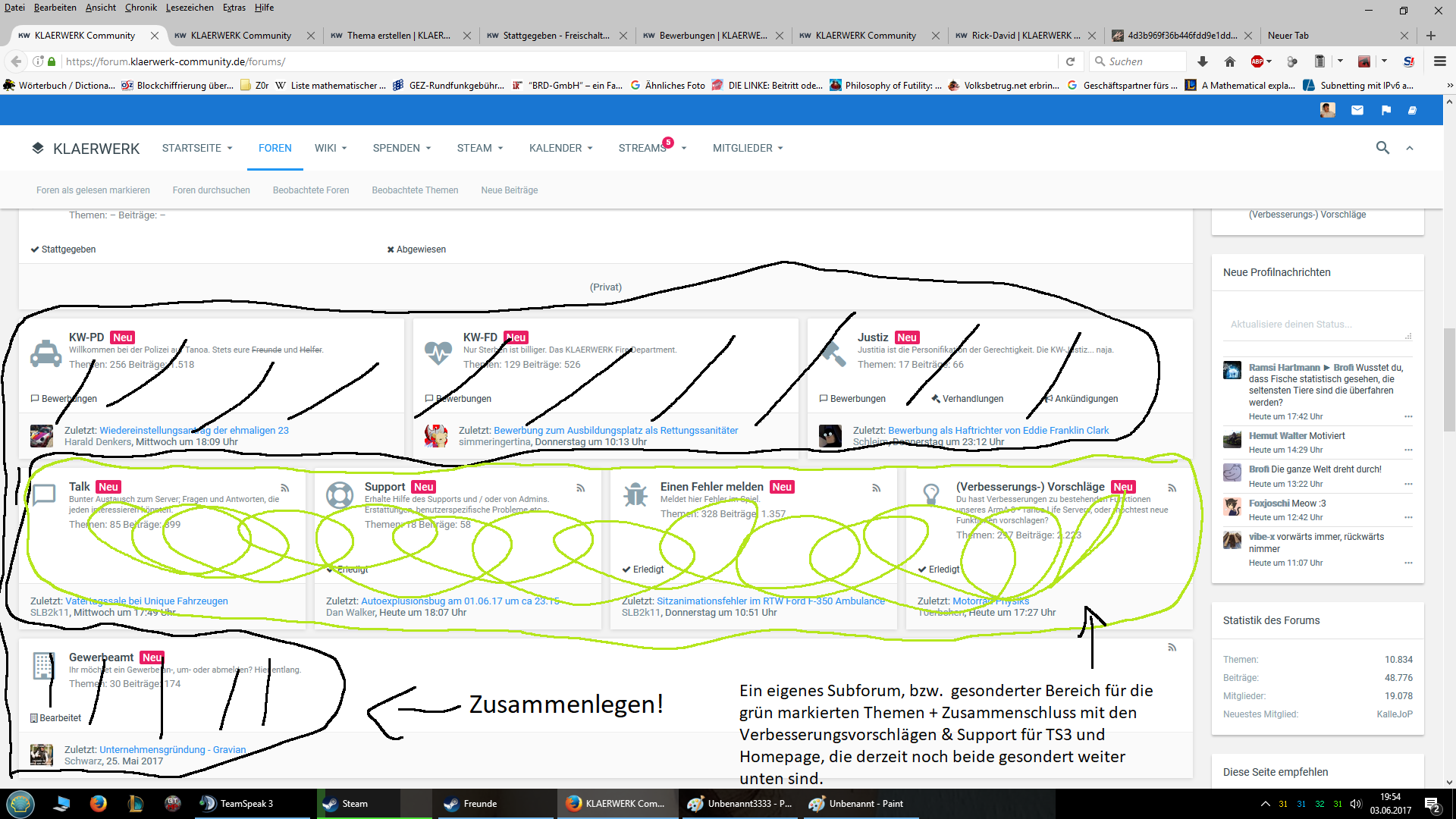This screenshot has height=819, width=1456.
Task: Open Autoexplosionsbug latest thread link
Action: (460, 601)
